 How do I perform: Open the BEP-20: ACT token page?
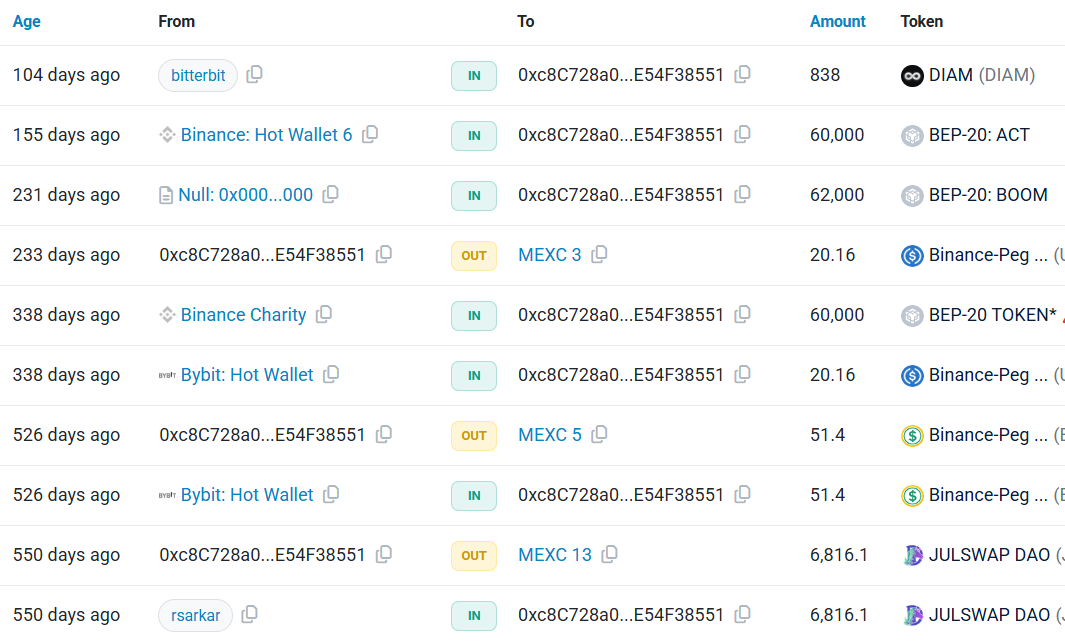pos(979,135)
